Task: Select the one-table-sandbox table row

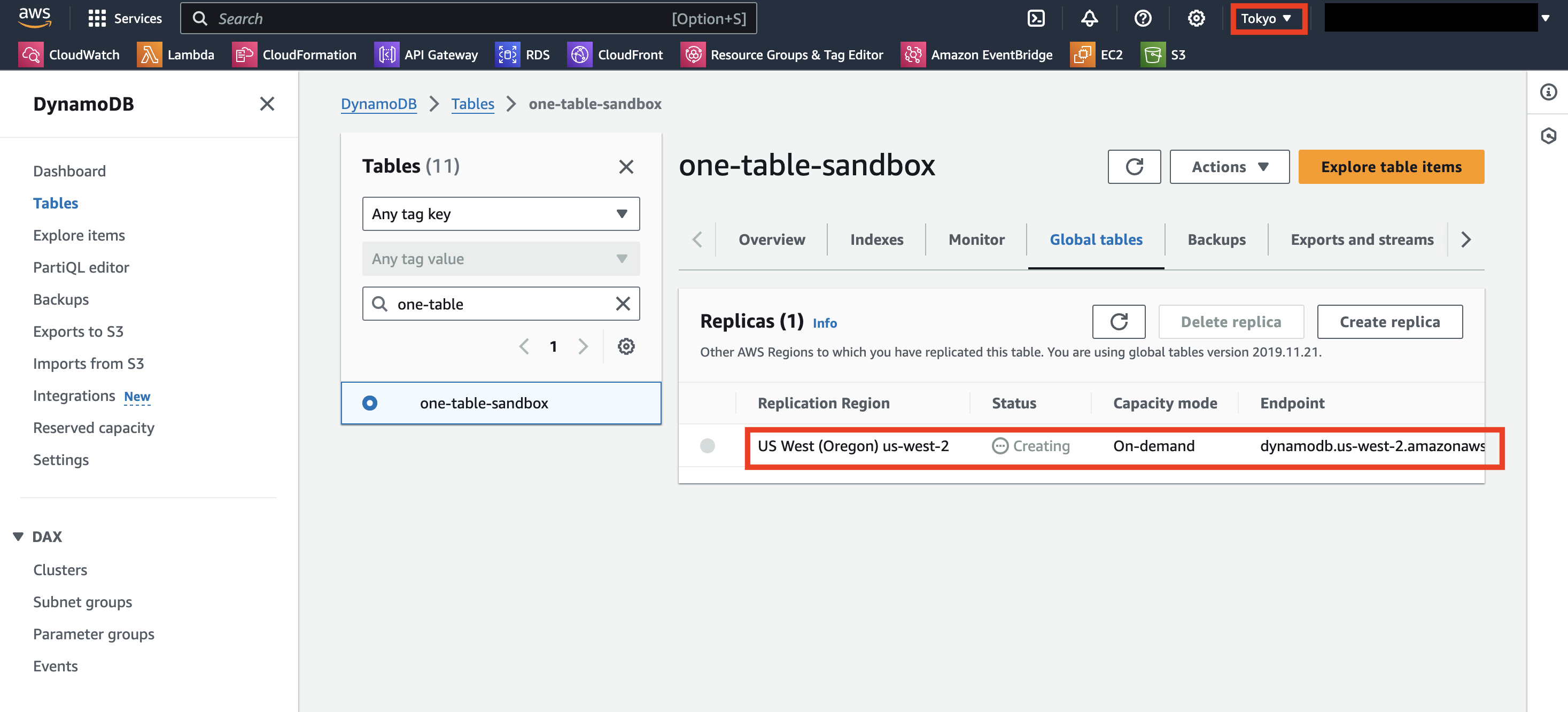Action: (500, 403)
